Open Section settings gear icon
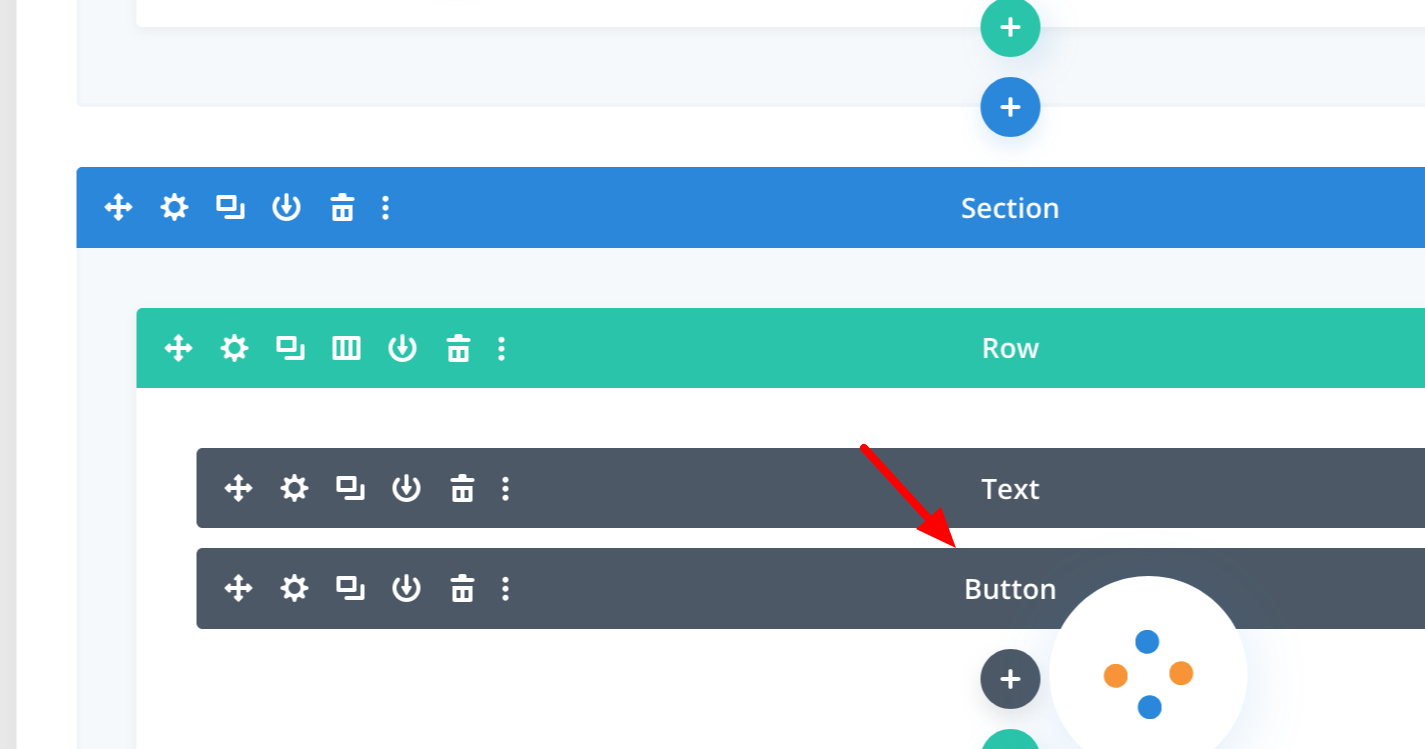The height and width of the screenshot is (749, 1425). [175, 208]
